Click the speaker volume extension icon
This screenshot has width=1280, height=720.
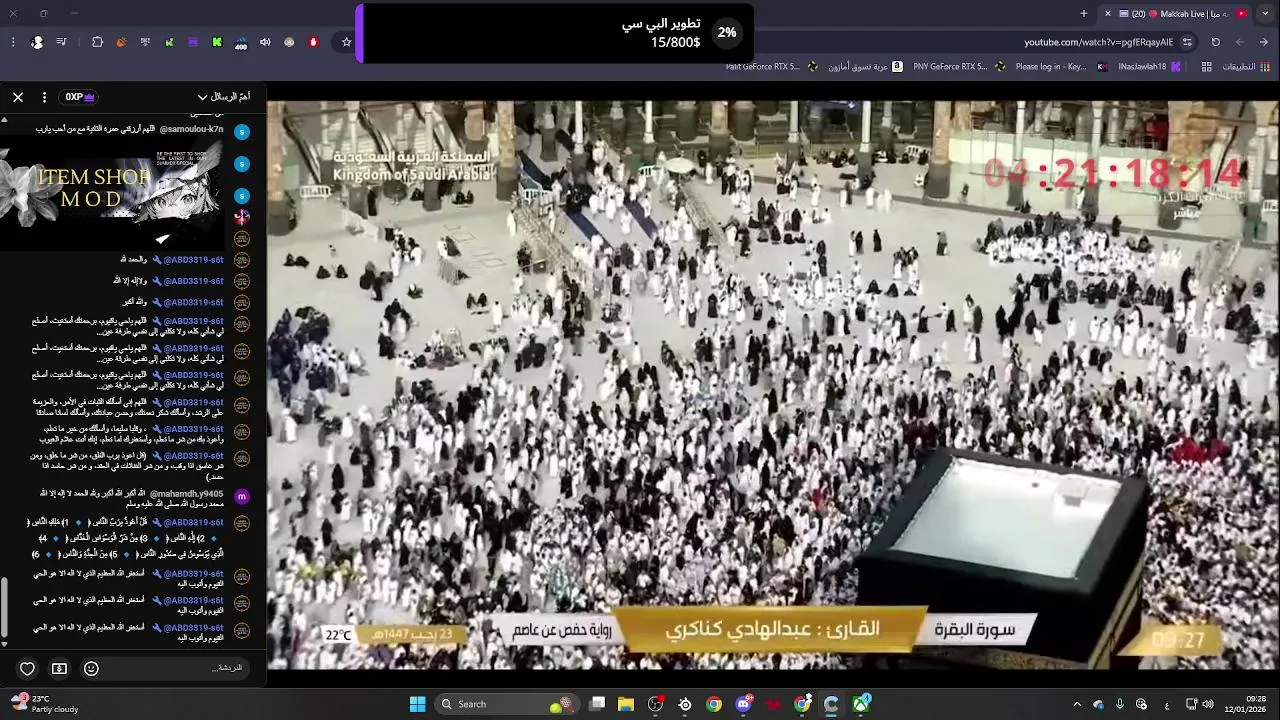(265, 42)
